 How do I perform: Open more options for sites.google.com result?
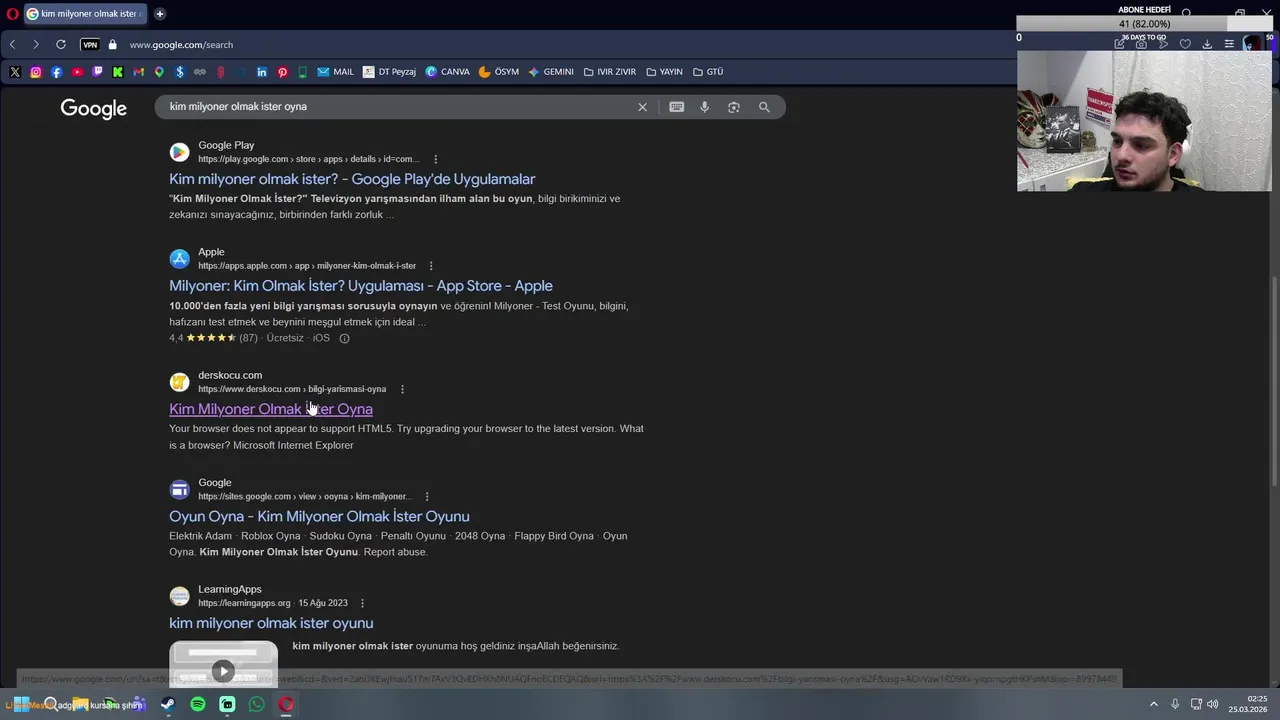point(427,496)
